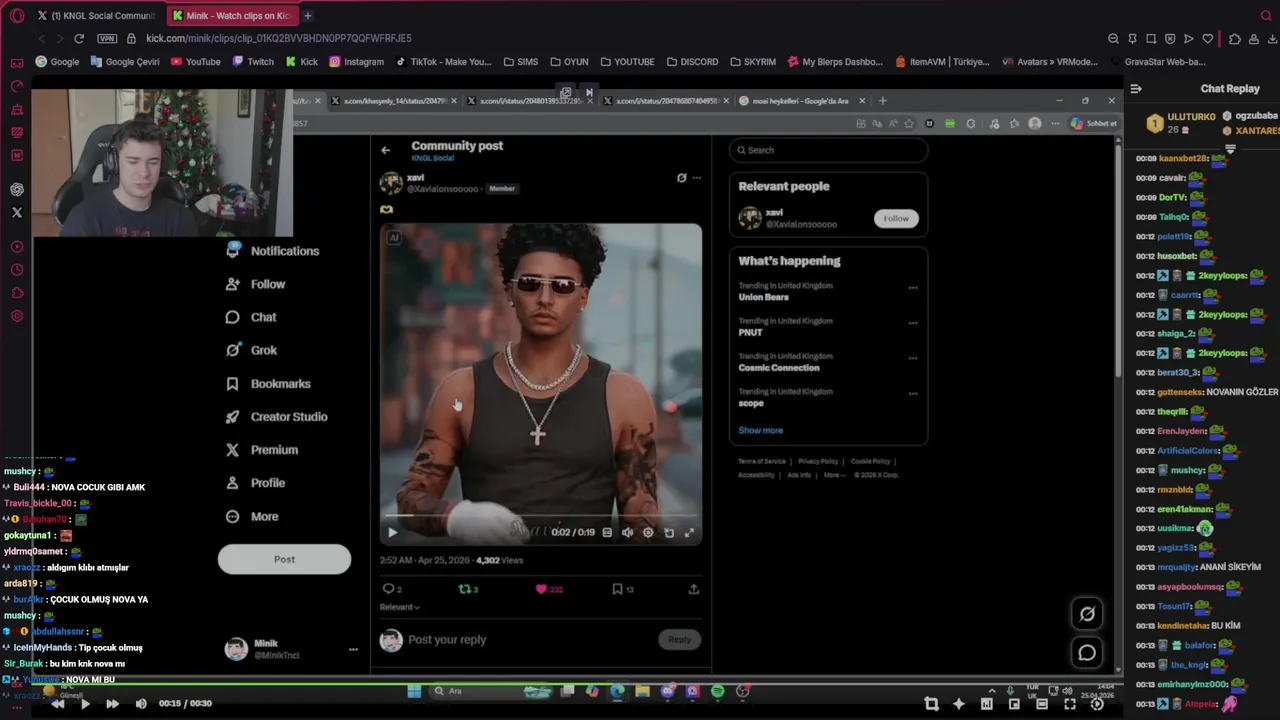Viewport: 1280px width, 720px height.
Task: Expand the Relevant sort dropdown
Action: point(399,607)
